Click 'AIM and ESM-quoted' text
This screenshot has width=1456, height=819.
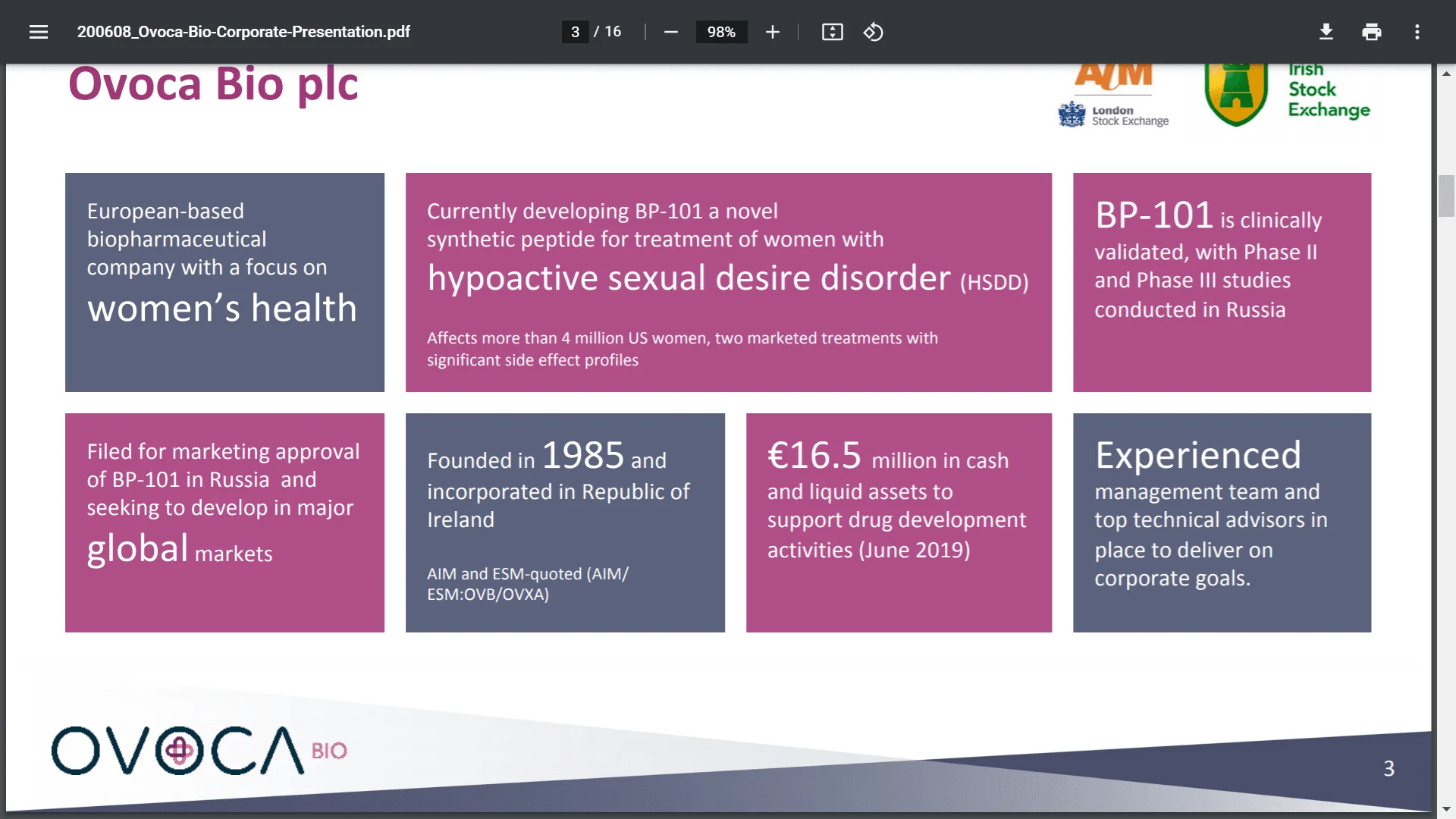(x=504, y=574)
